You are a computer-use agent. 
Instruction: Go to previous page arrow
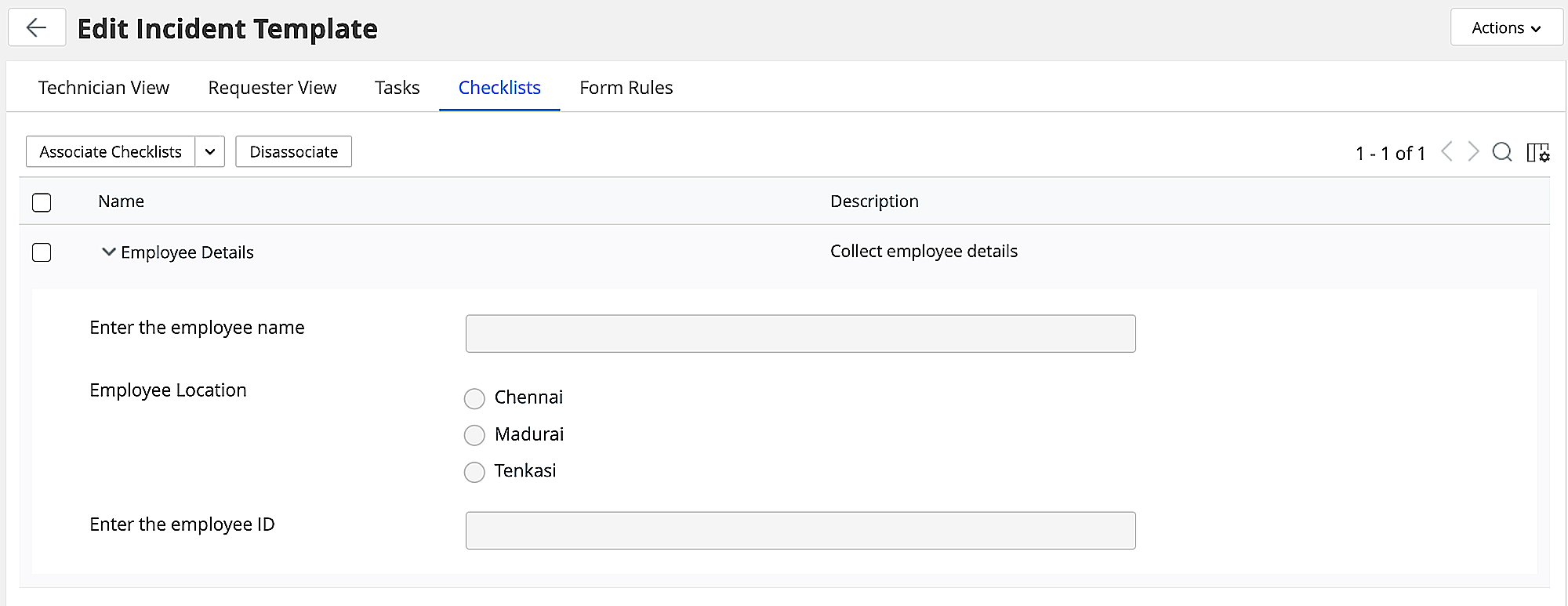click(1447, 151)
